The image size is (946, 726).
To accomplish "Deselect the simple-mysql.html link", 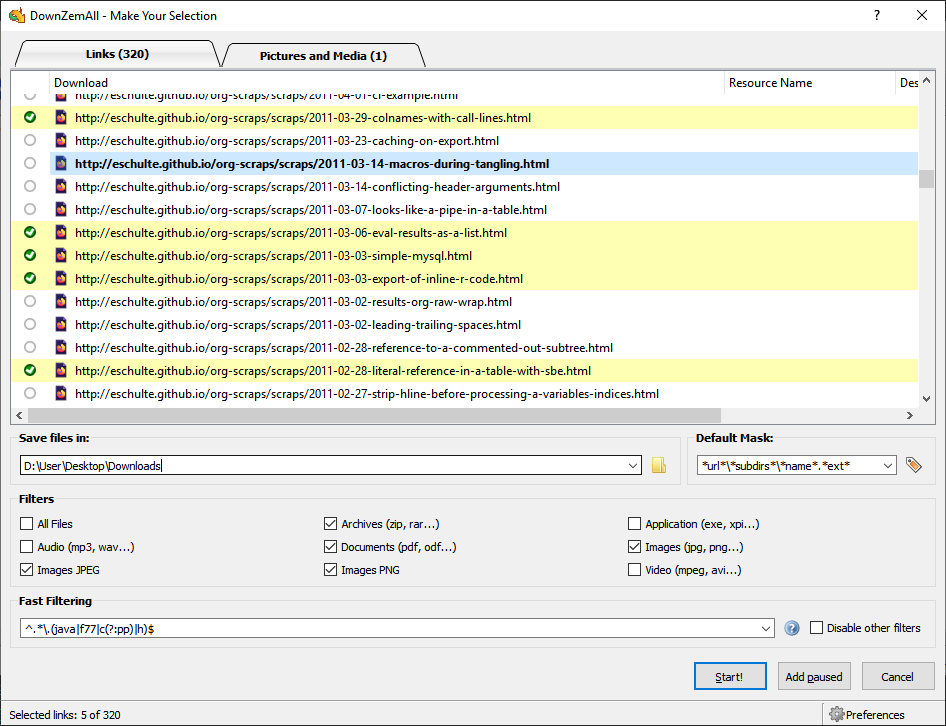I will [30, 255].
